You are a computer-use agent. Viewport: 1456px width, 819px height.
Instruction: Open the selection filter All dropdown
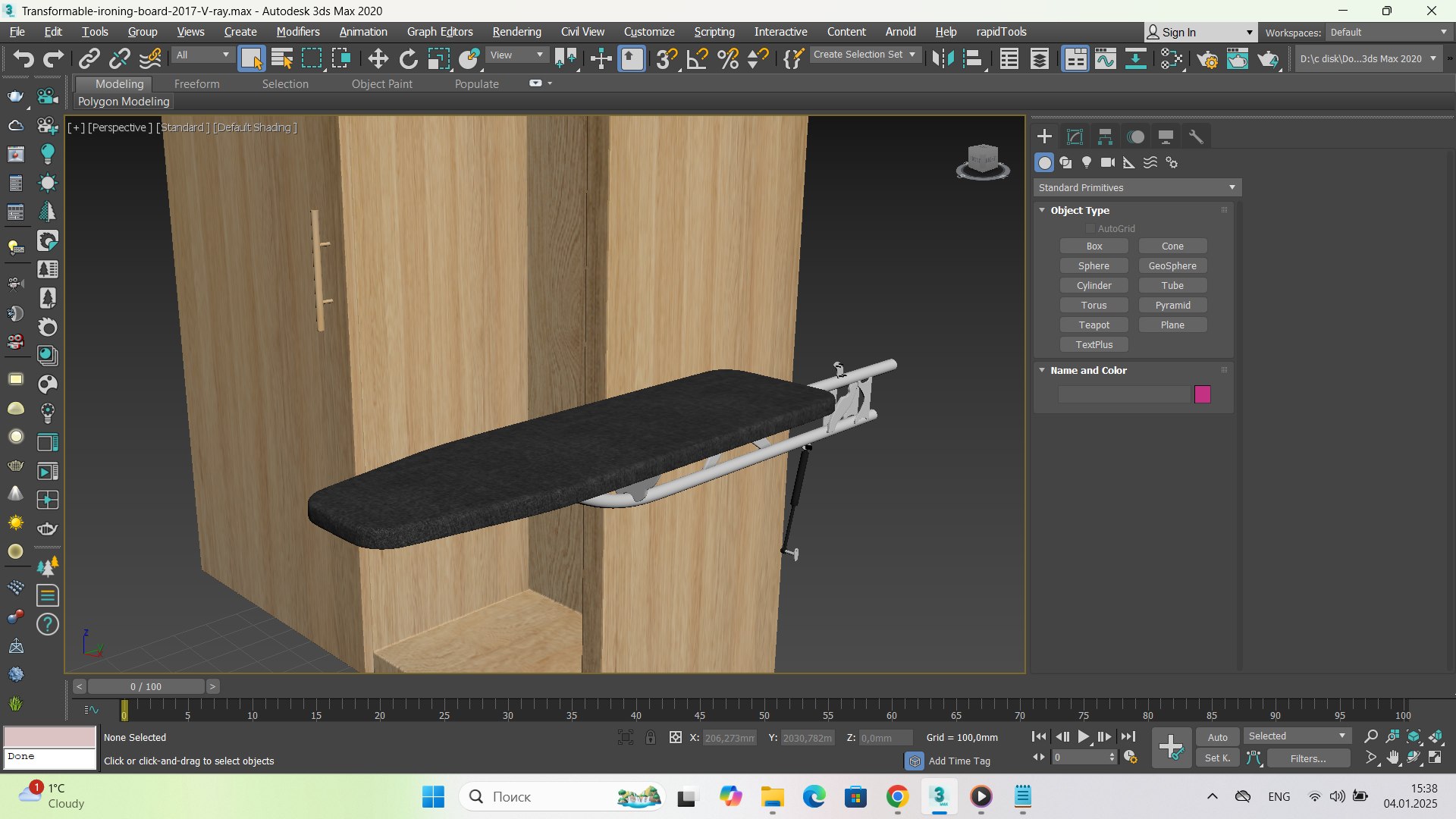202,55
